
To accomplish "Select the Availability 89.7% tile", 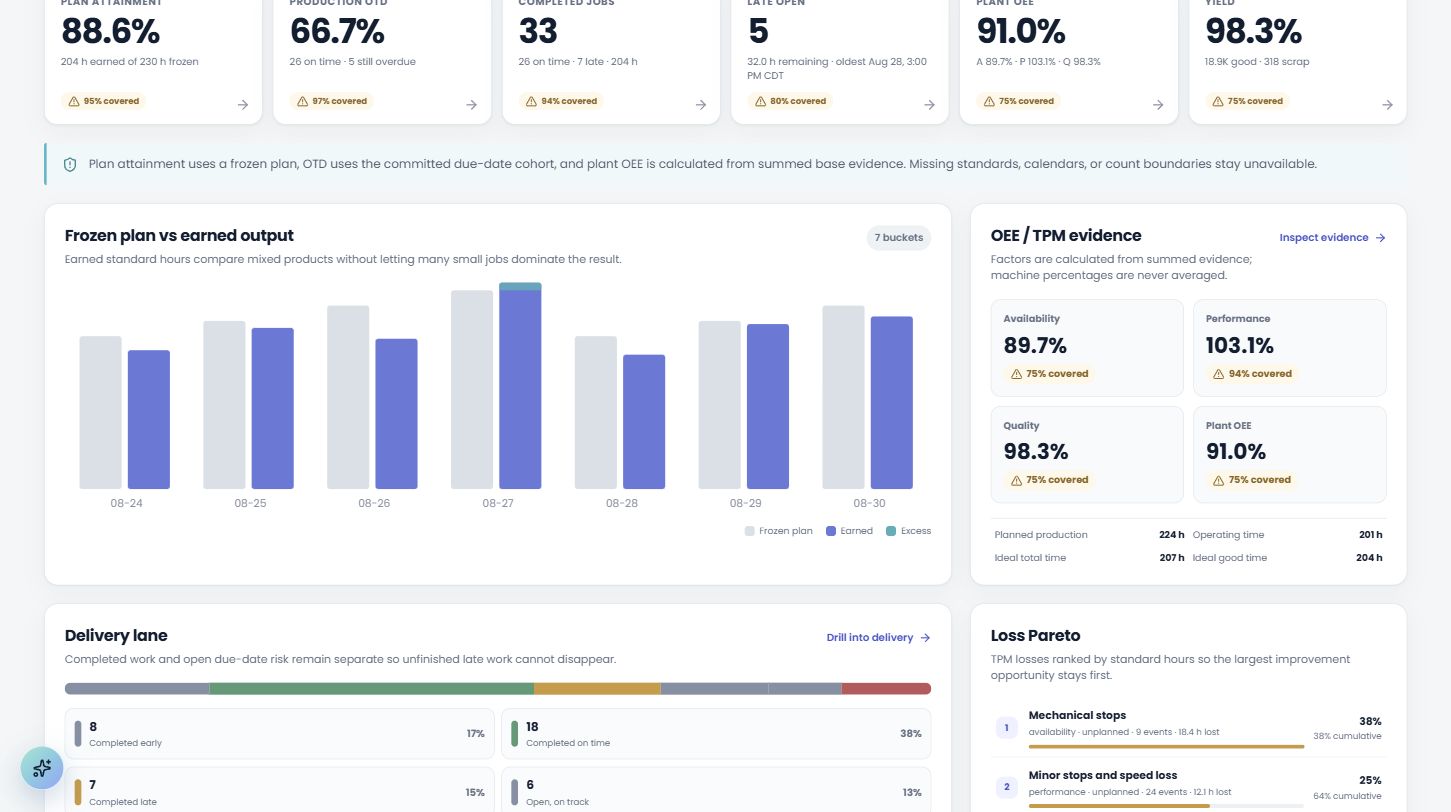I will tap(1087, 347).
